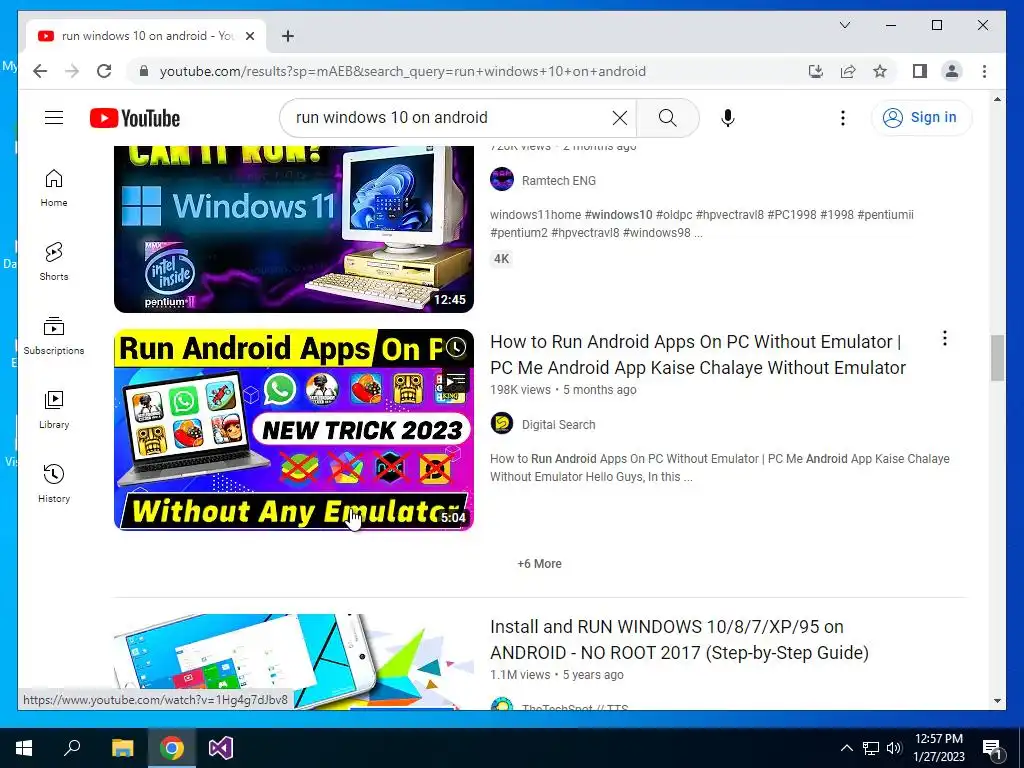Open Visual Studio from taskbar
This screenshot has width=1024, height=768.
(221, 748)
